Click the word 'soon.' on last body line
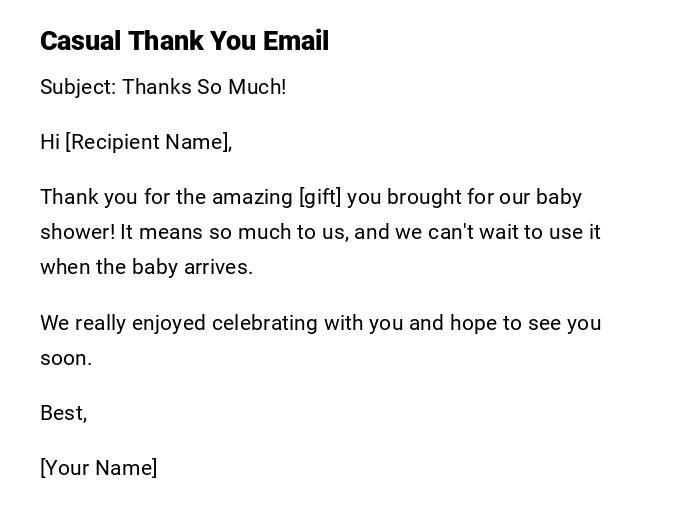 (x=66, y=358)
